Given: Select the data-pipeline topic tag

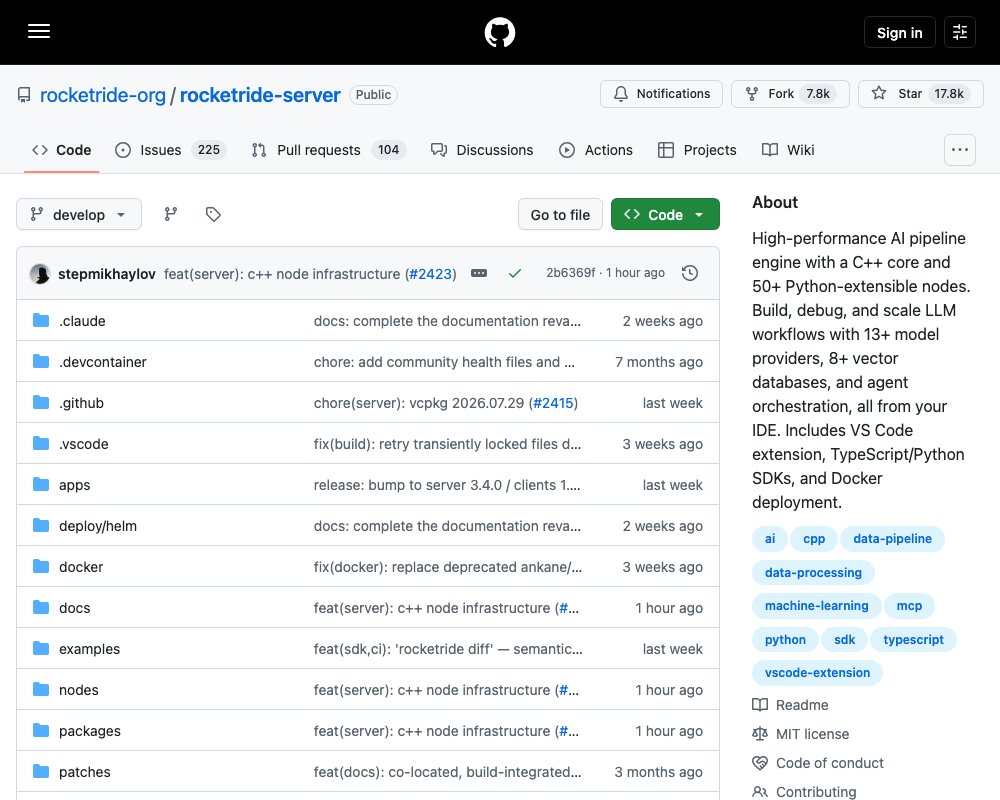Looking at the screenshot, I should pos(892,538).
